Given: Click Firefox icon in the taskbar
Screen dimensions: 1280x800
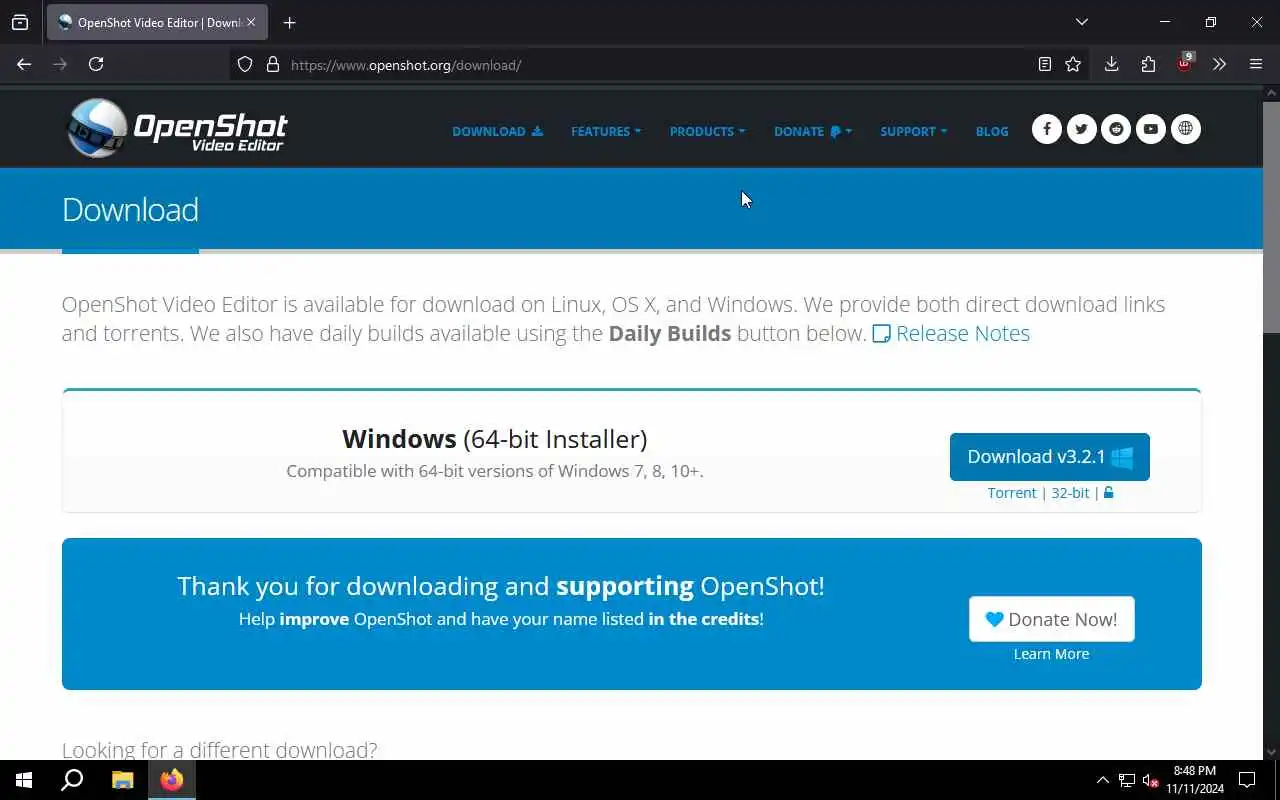Looking at the screenshot, I should [x=172, y=780].
